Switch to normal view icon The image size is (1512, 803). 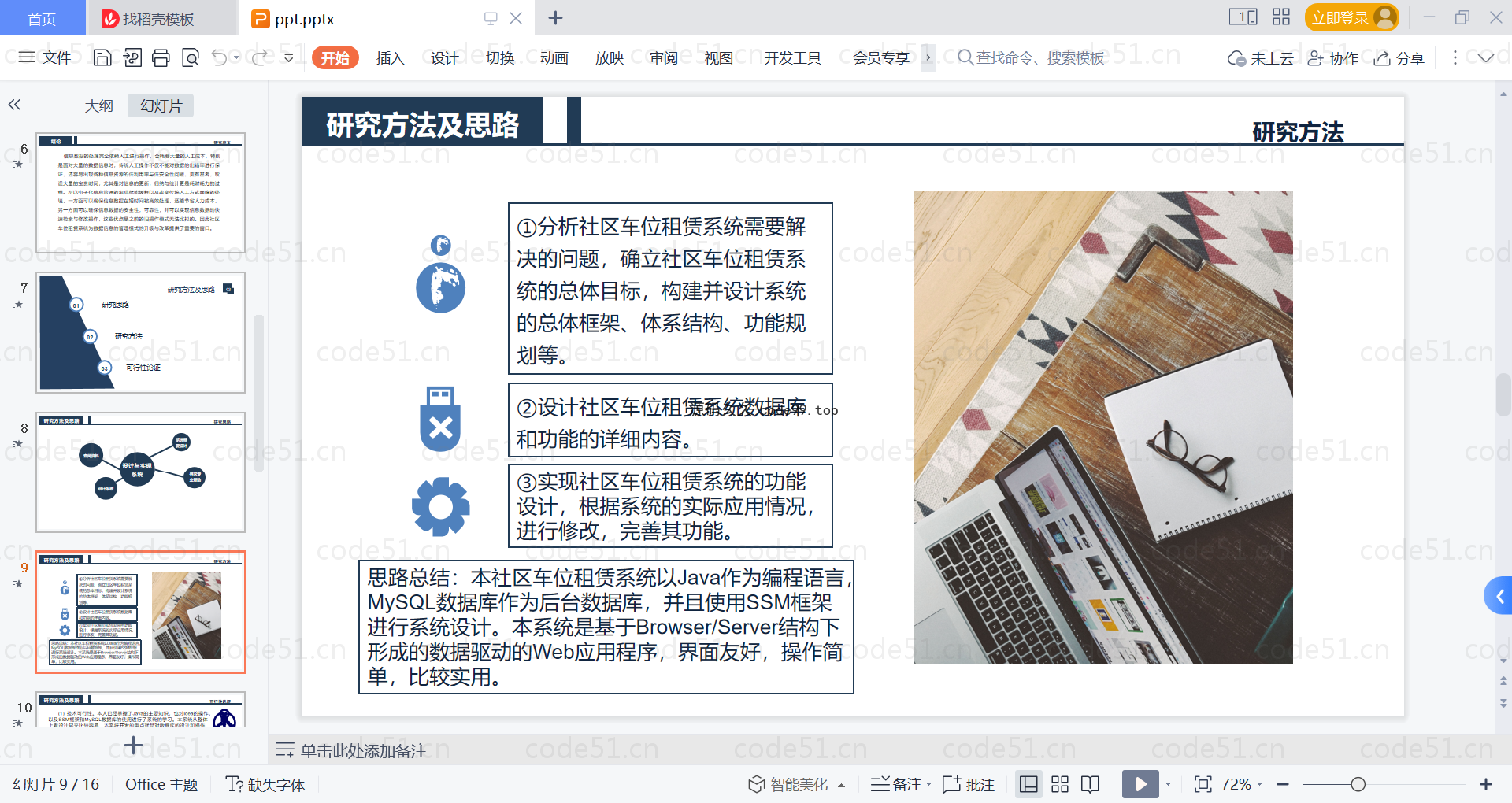(1028, 784)
